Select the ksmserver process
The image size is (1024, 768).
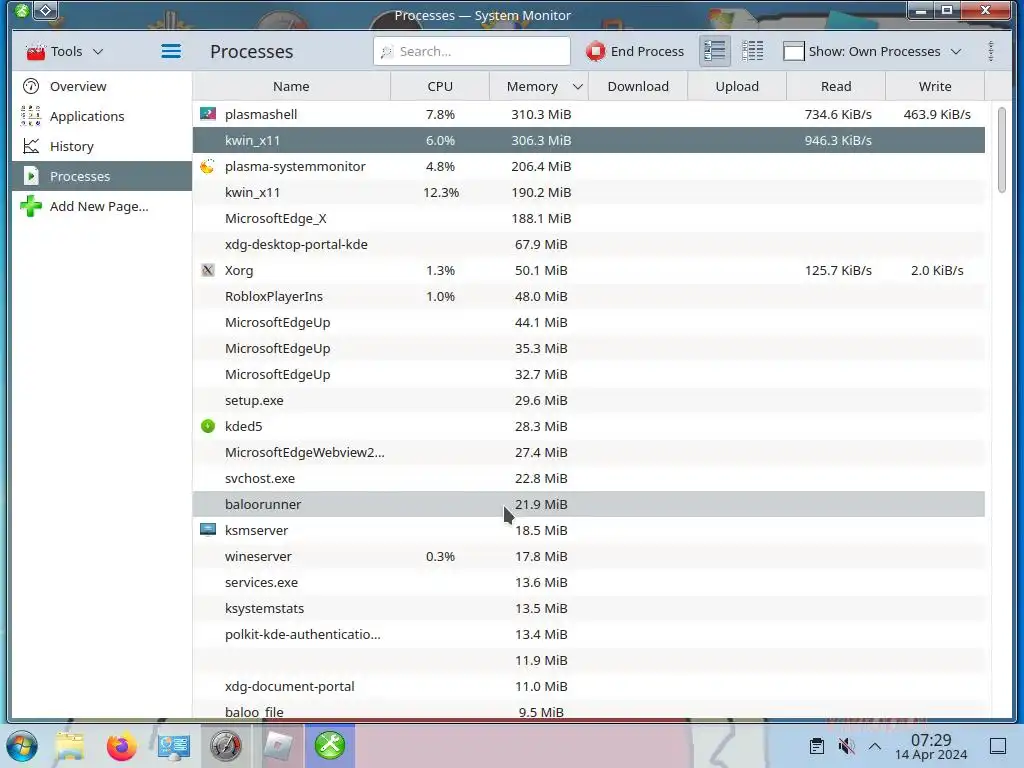pyautogui.click(x=588, y=530)
